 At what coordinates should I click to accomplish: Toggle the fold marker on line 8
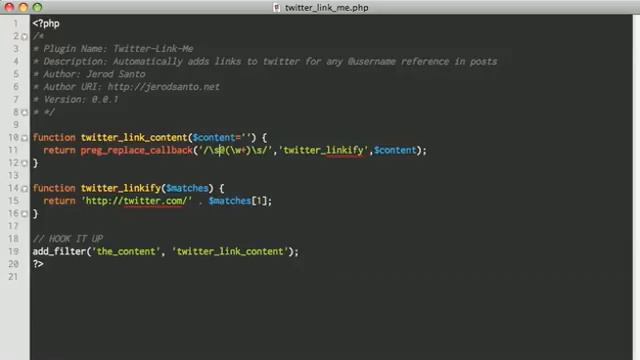pyautogui.click(x=24, y=112)
